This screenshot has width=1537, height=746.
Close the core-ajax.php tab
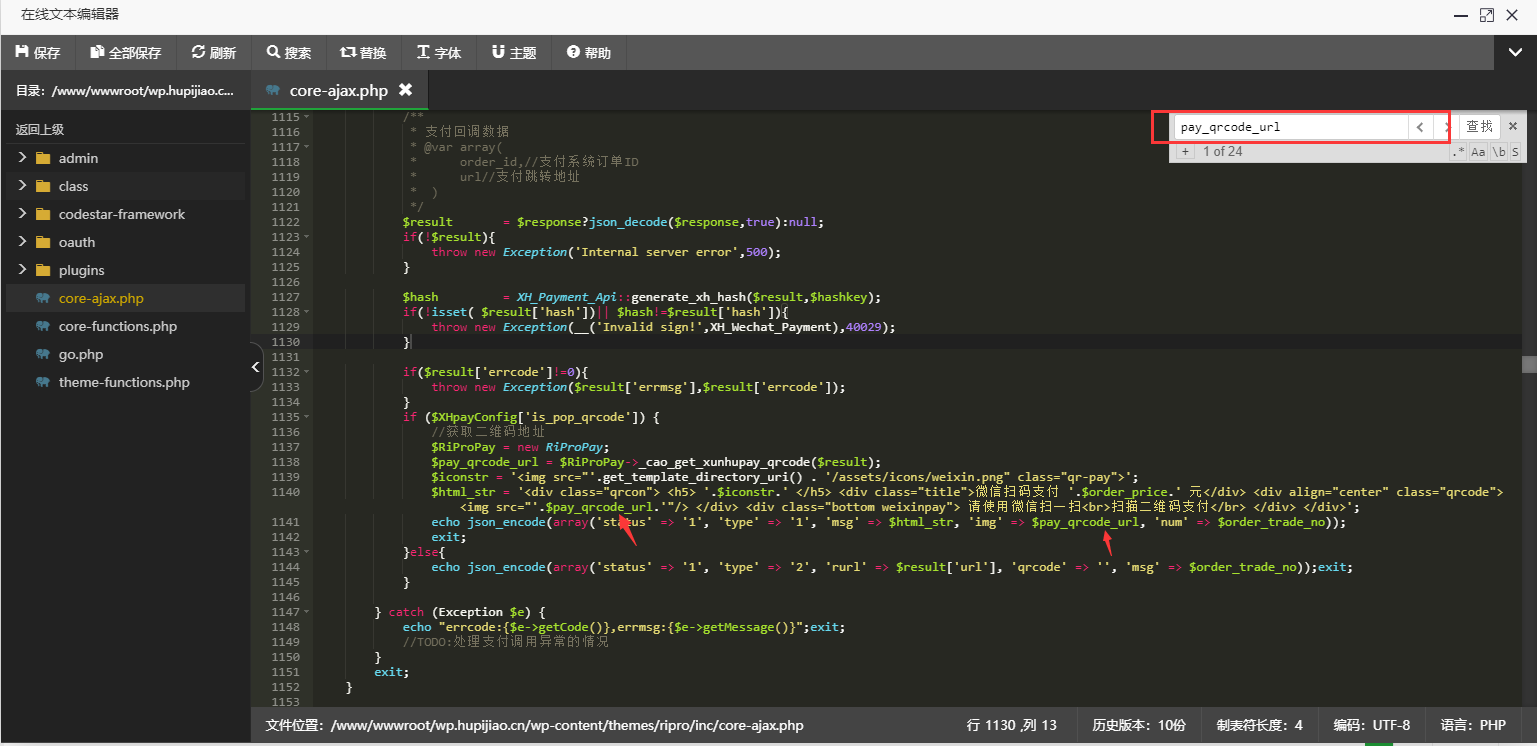(x=405, y=90)
